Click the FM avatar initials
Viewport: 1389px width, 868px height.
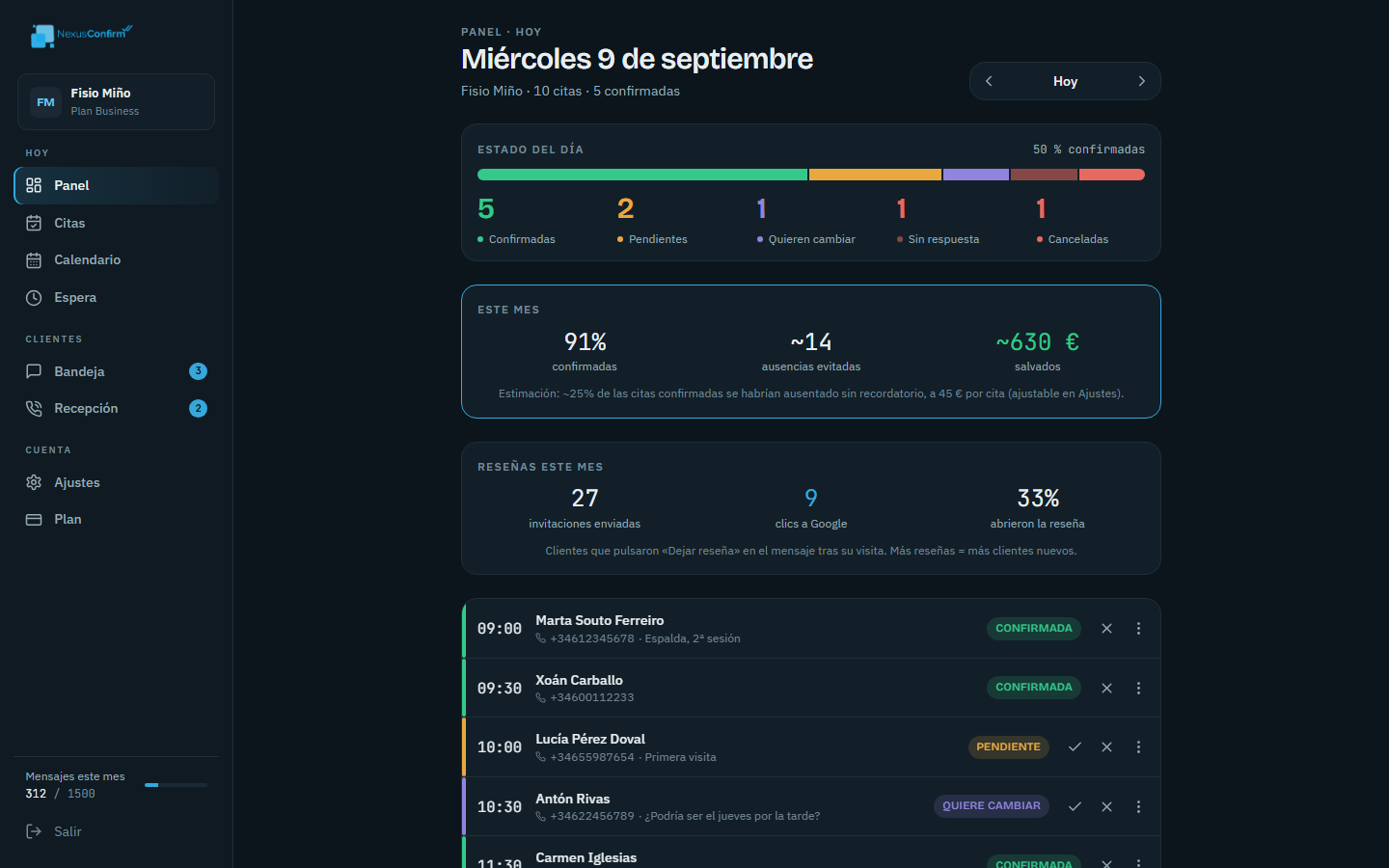click(x=45, y=101)
